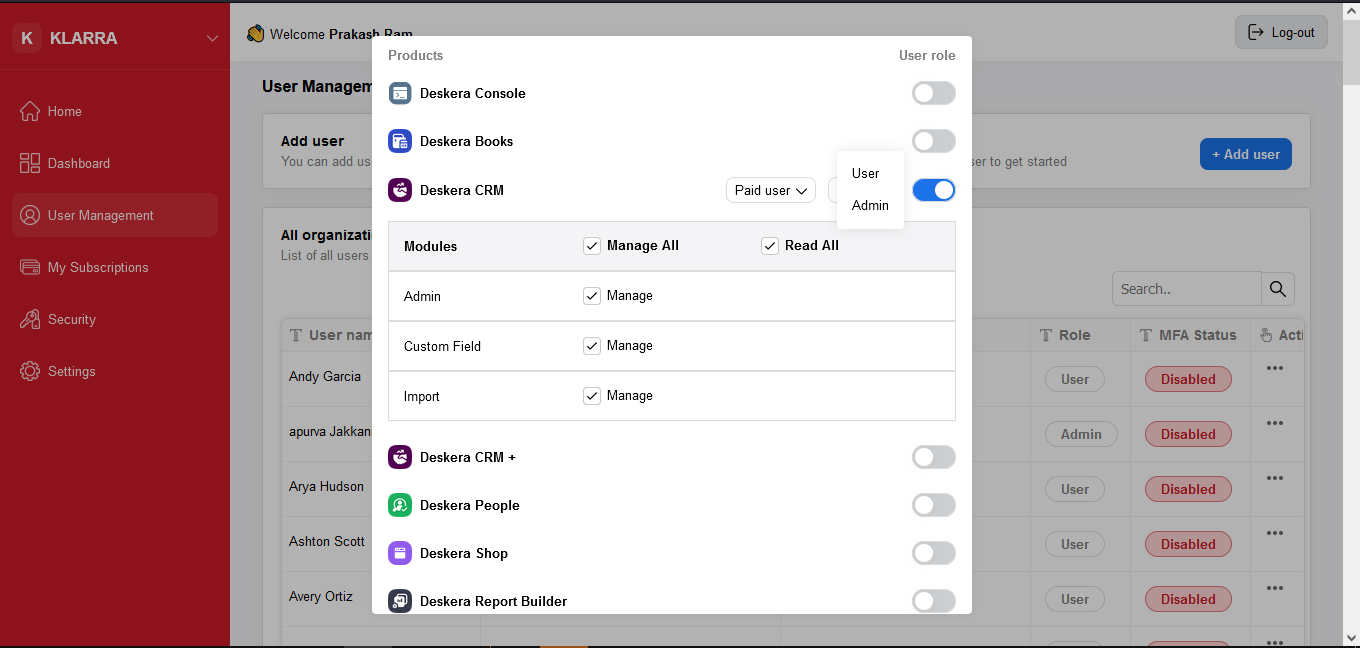
Task: Expand the KLARRA organization chevron
Action: (212, 38)
